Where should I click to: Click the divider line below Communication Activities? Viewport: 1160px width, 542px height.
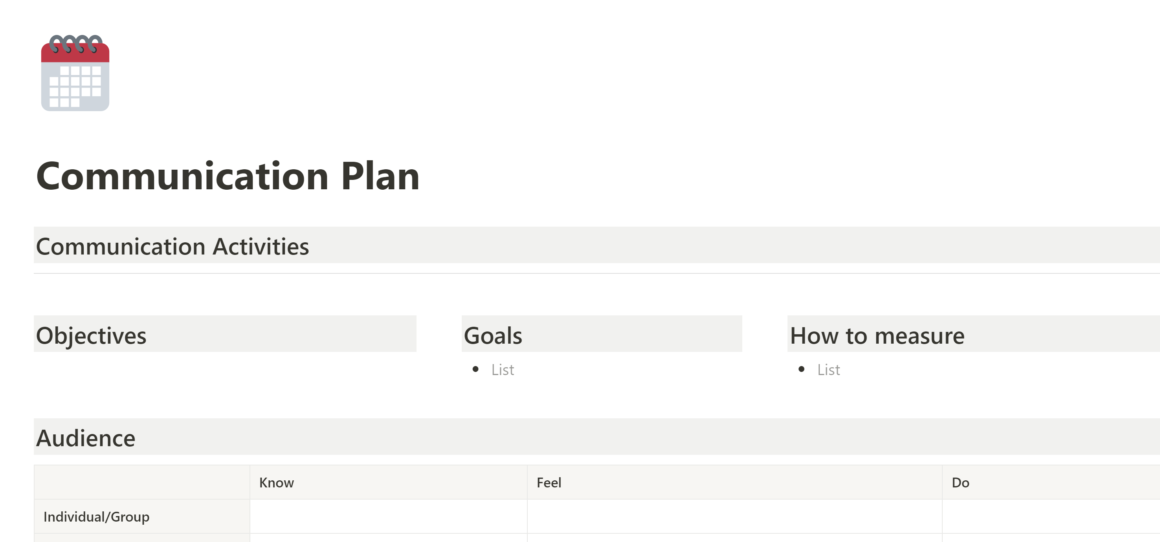[597, 274]
